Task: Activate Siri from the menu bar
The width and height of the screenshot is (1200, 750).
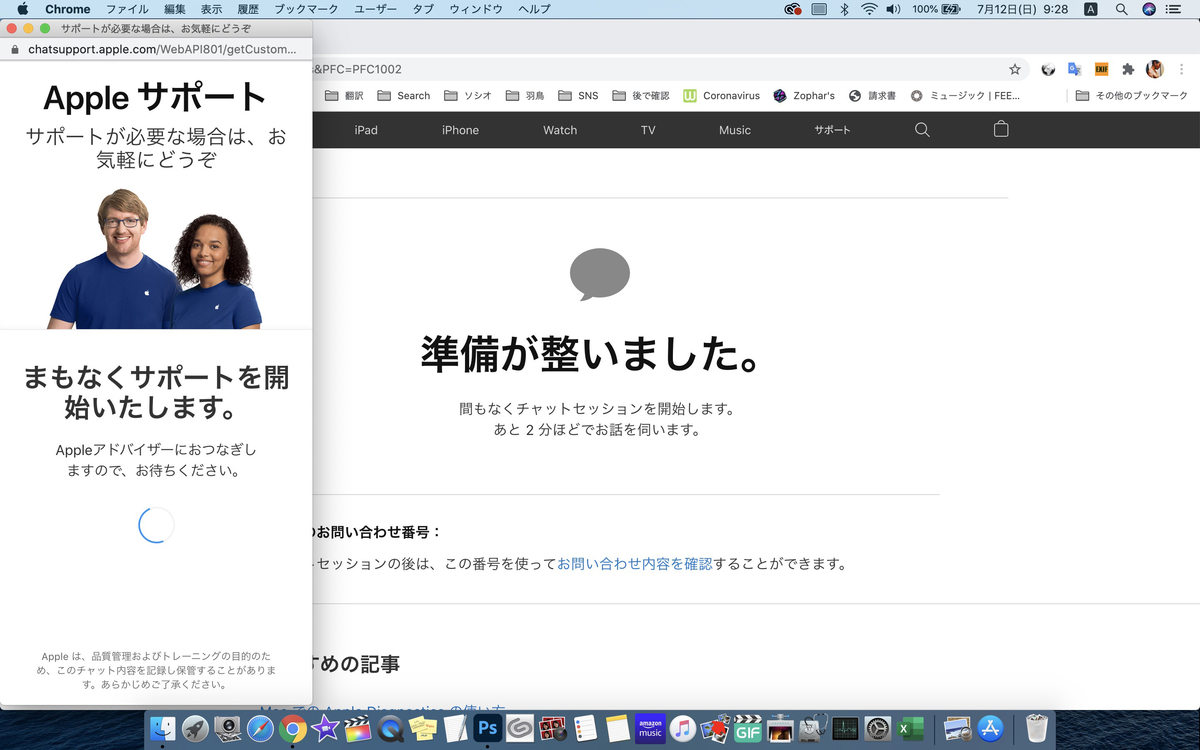Action: [1149, 9]
